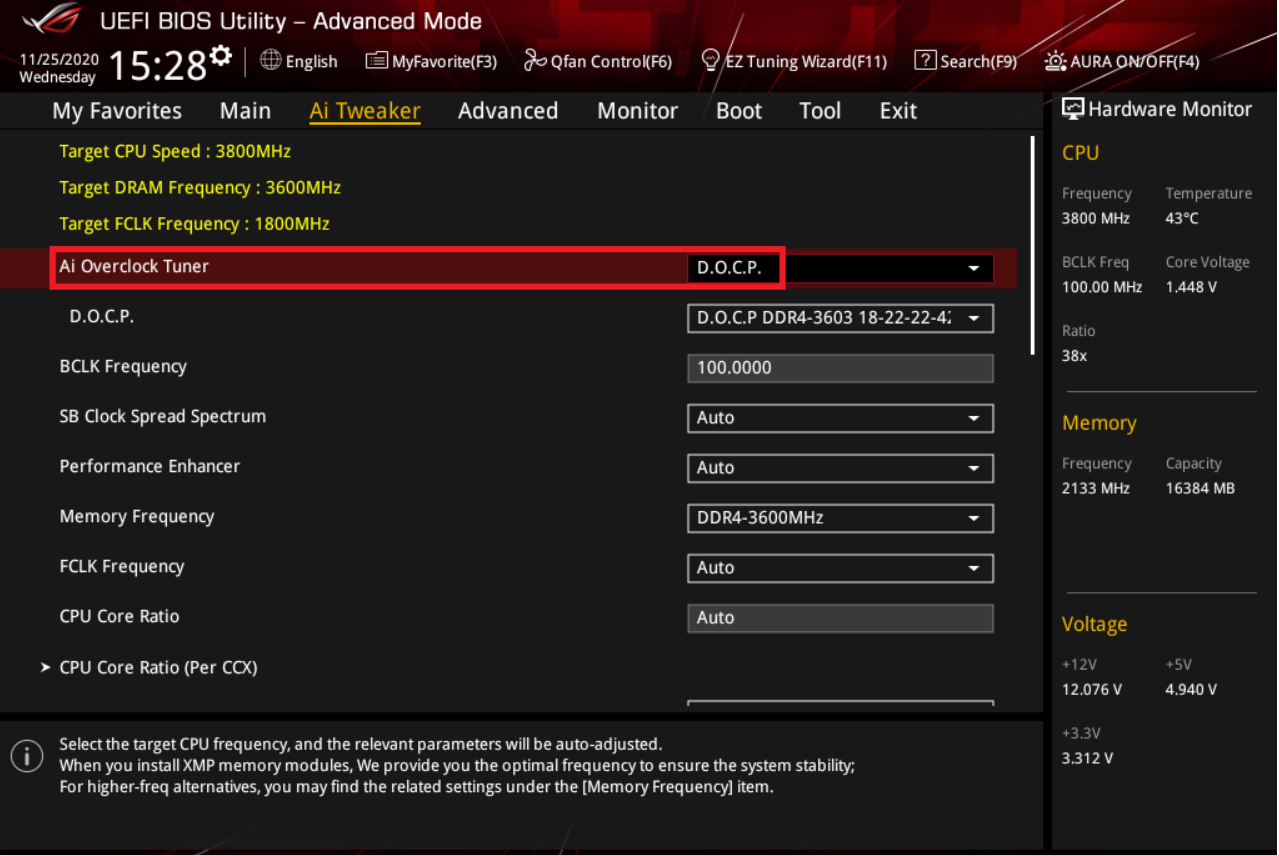Open Search(F9)
1279x856 pixels.
[x=966, y=61]
